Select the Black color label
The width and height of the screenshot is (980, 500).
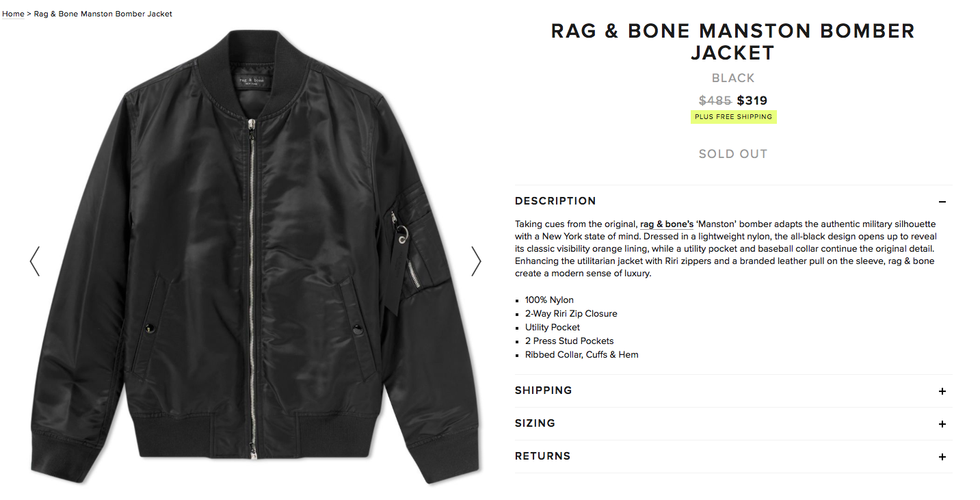point(733,78)
